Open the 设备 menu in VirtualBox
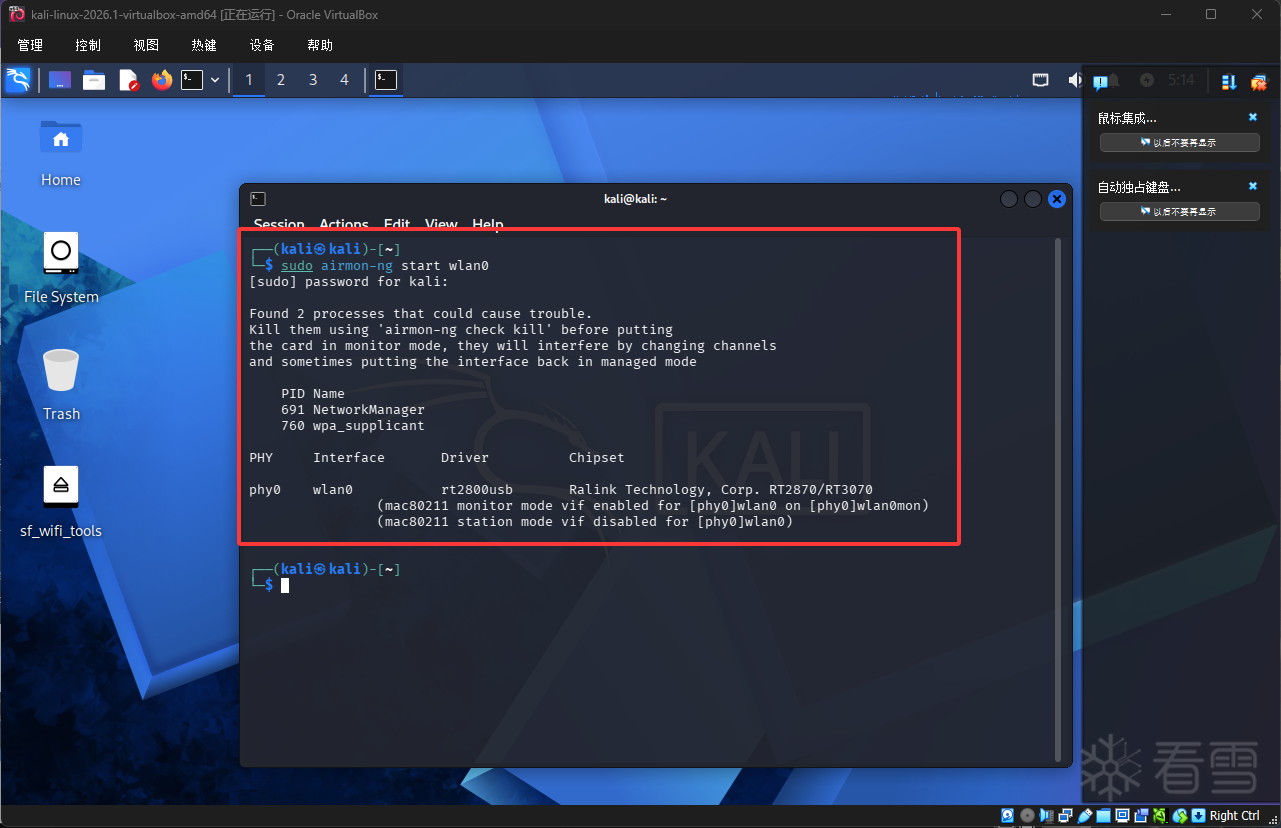1281x828 pixels. coord(262,45)
